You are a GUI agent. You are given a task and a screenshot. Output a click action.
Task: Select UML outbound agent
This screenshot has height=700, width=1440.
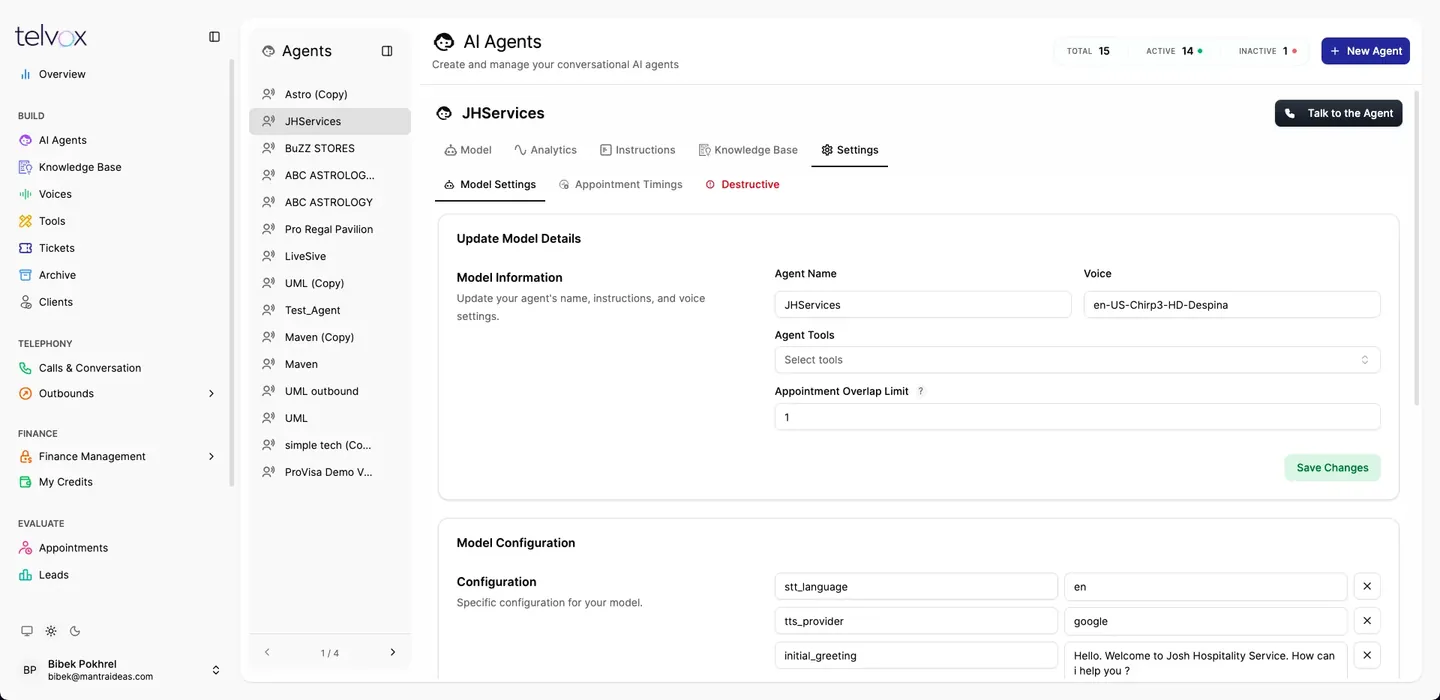tap(330, 391)
